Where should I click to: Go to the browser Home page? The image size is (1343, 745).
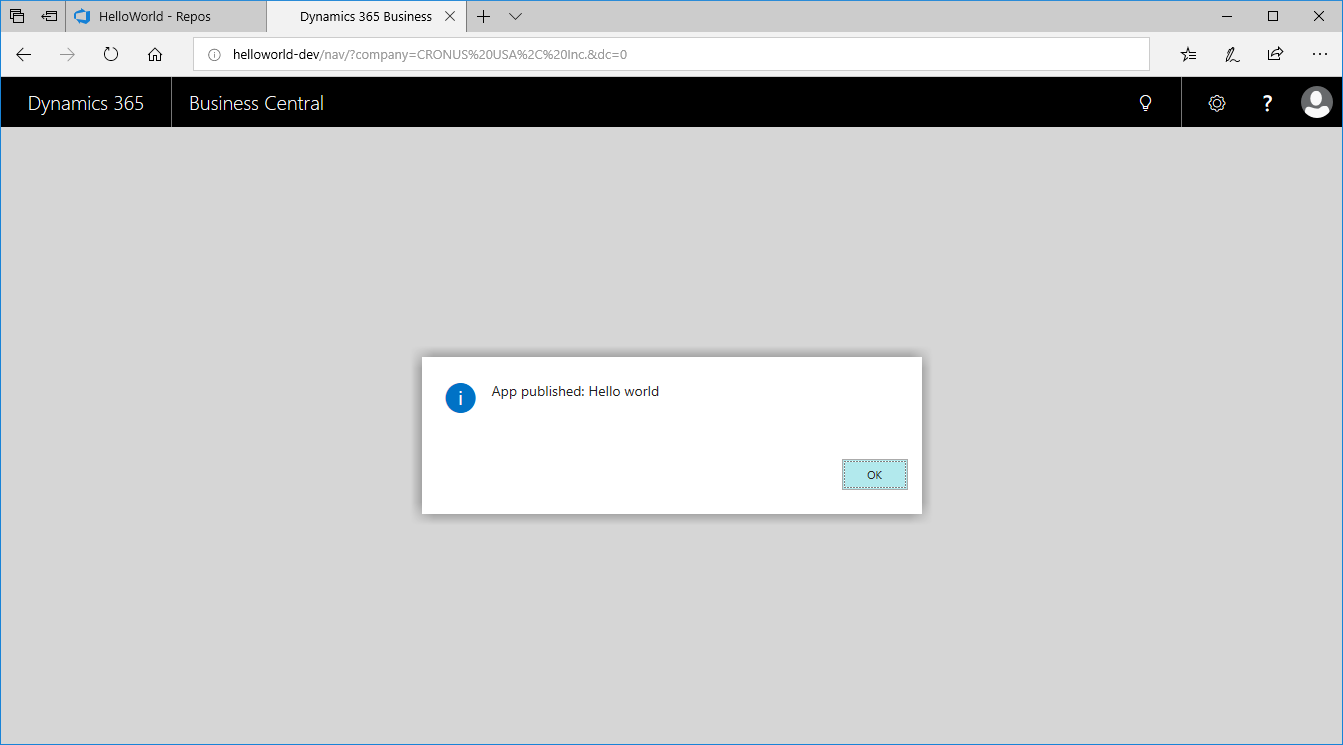155,55
